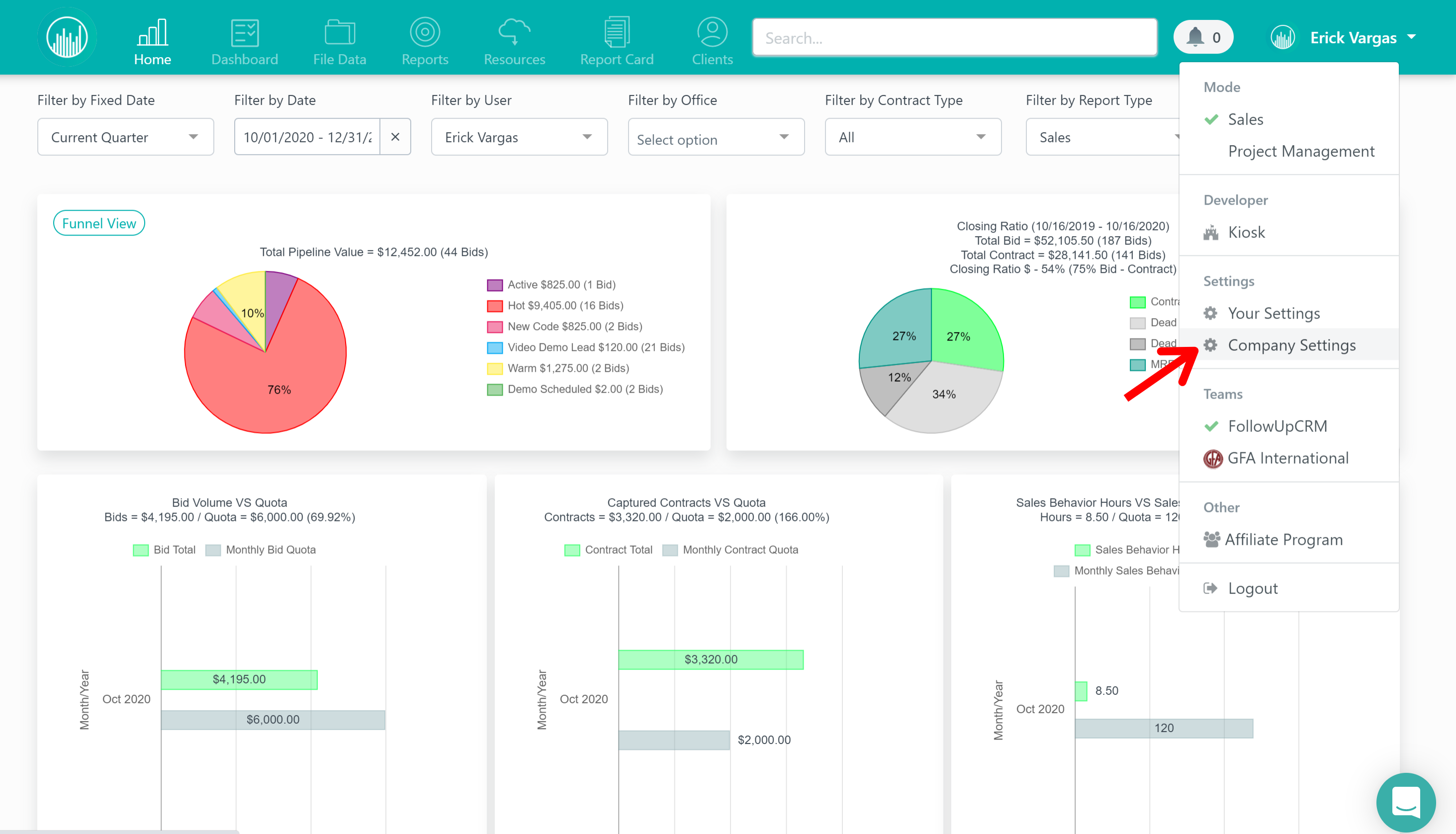Open the Dashboard nav icon
1456x834 pixels.
[245, 33]
